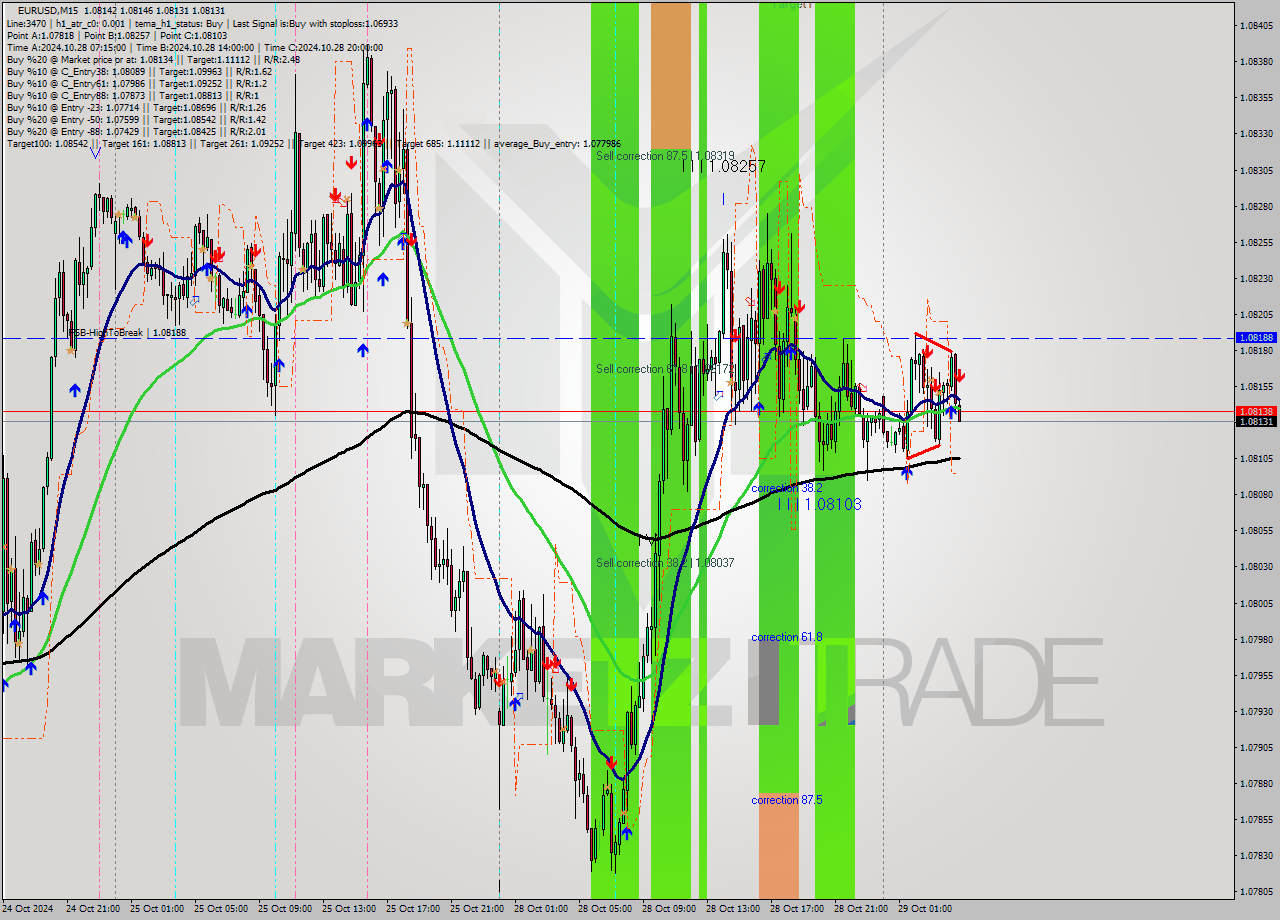Select the 'Buy %20 @ Entry -88' line
Image resolution: width=1280 pixels, height=920 pixels.
136,132
